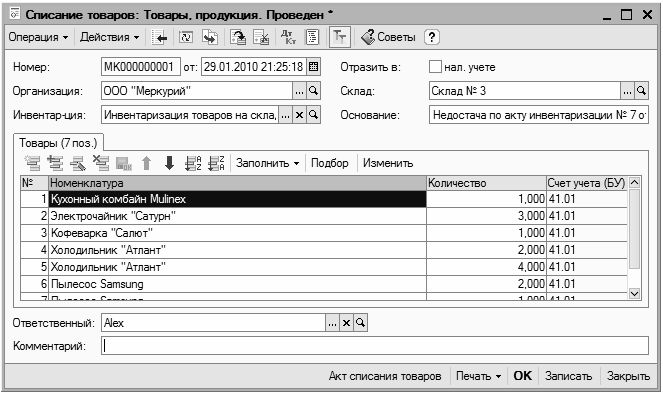
Task: Select row Кухонный комбайн Mulinex
Action: coord(237,199)
